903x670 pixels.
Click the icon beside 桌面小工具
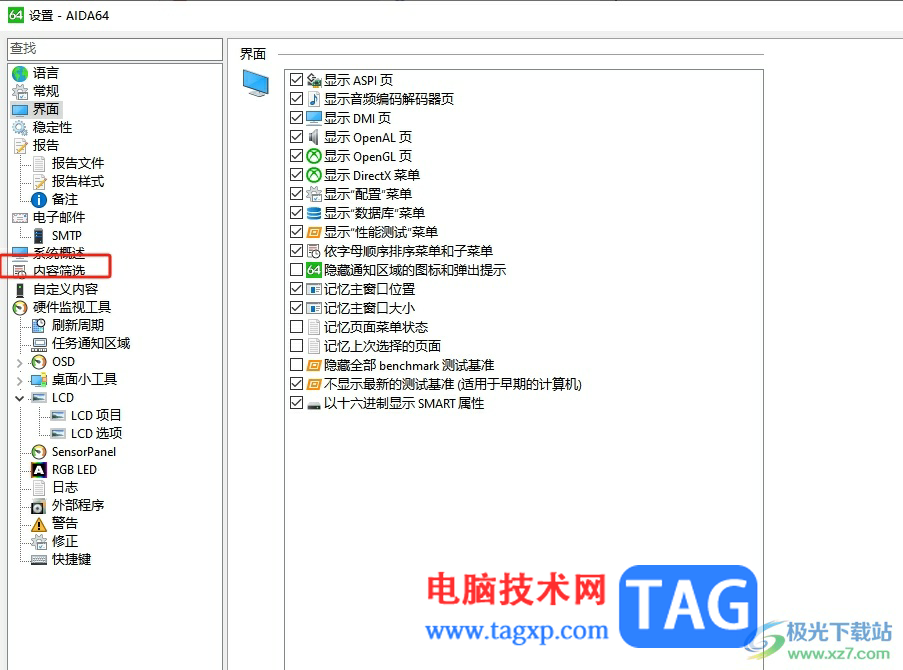point(39,380)
